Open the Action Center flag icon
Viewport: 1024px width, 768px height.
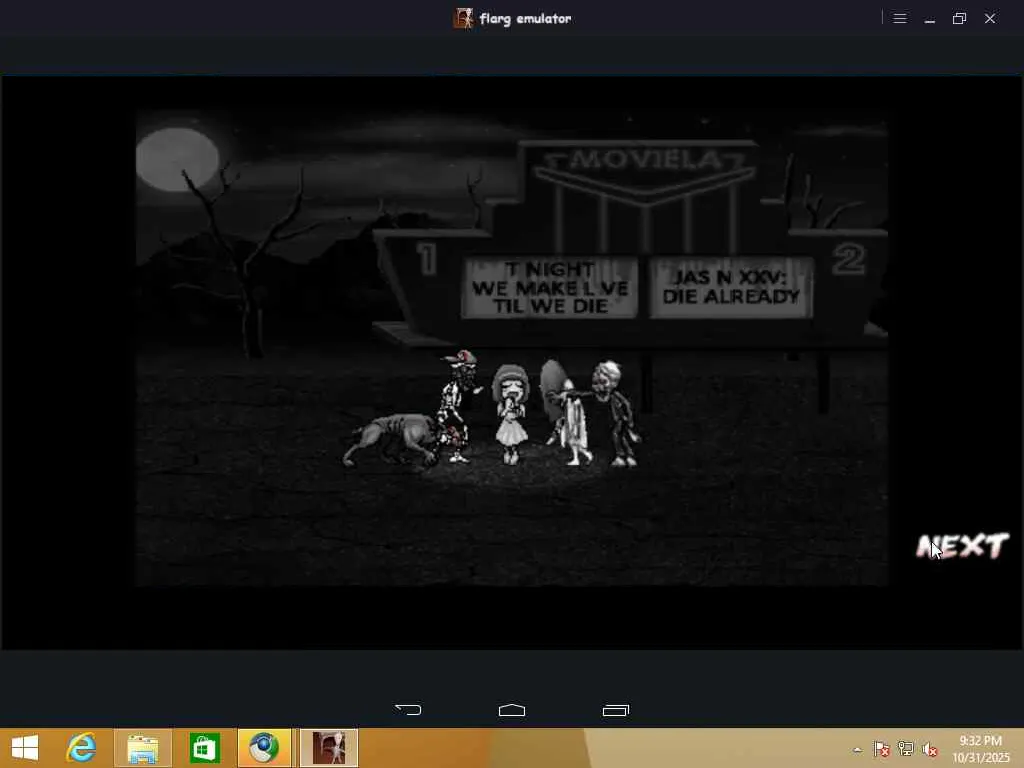click(x=882, y=749)
